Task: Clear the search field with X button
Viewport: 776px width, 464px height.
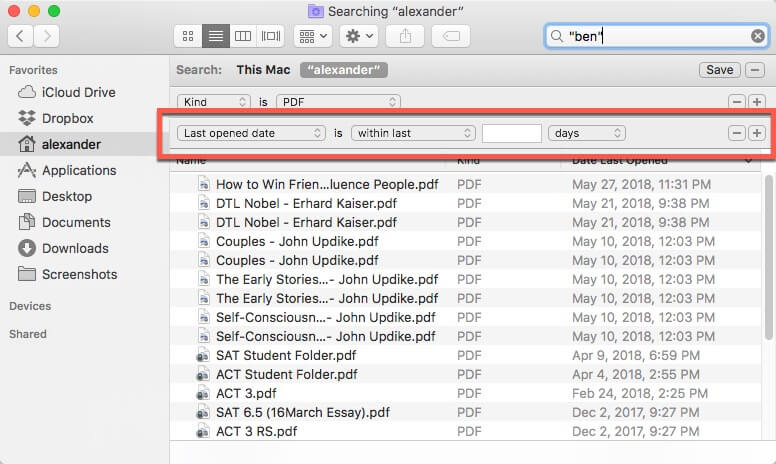Action: coord(758,36)
